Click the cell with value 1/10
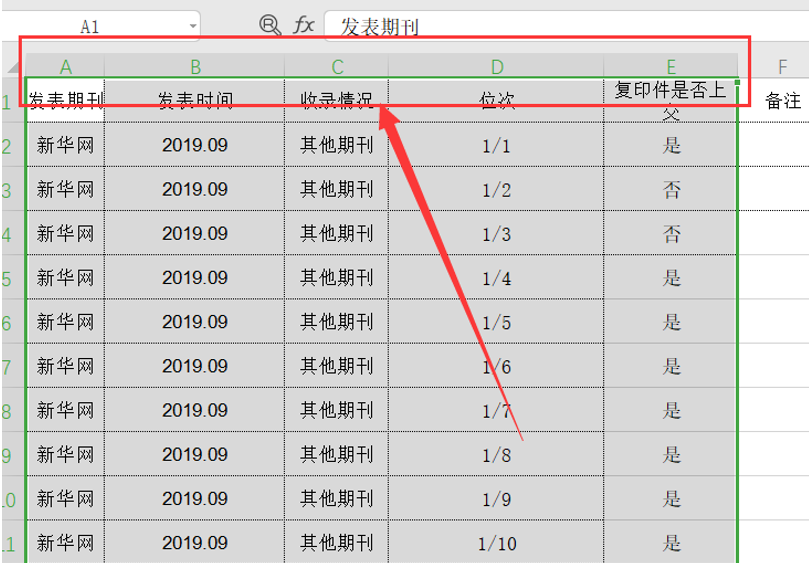809x563 pixels. tap(496, 542)
